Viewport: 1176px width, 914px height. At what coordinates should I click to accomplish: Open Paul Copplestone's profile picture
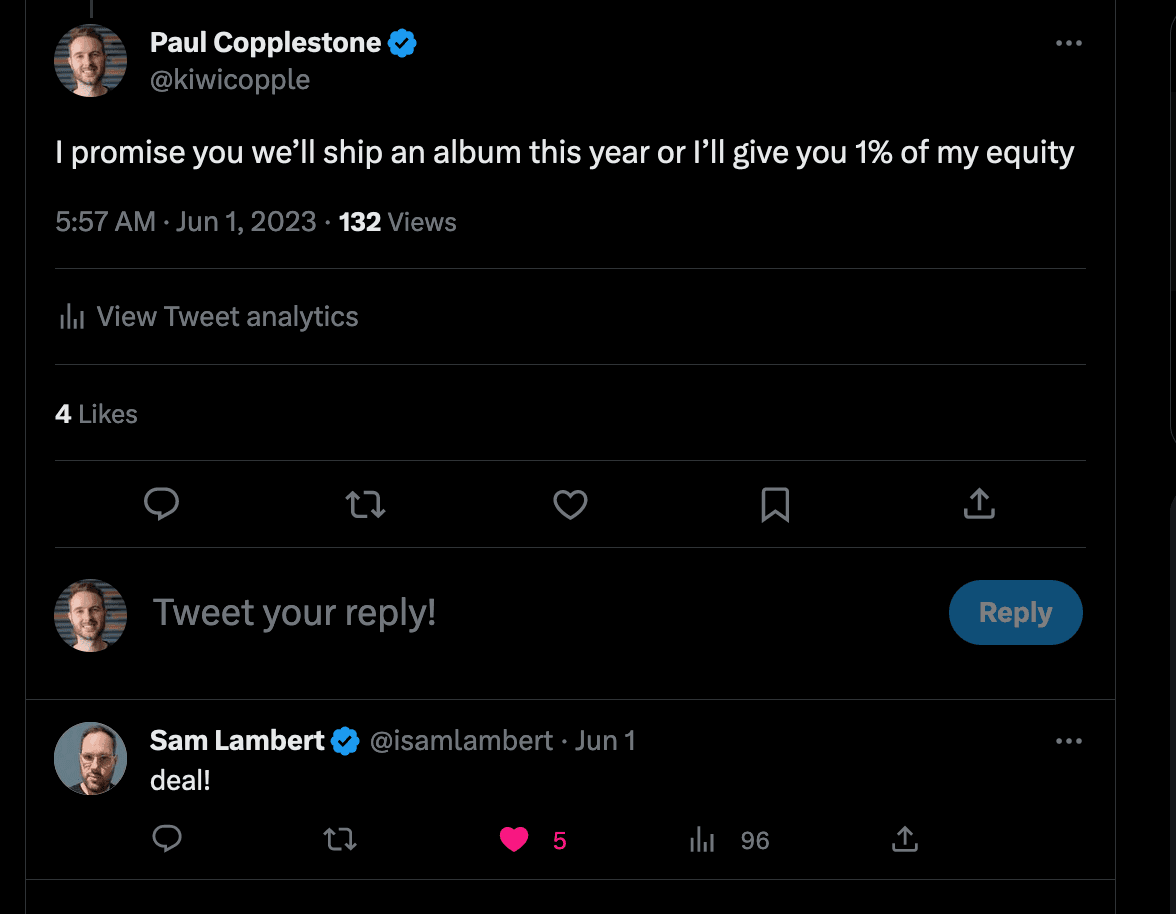coord(90,60)
